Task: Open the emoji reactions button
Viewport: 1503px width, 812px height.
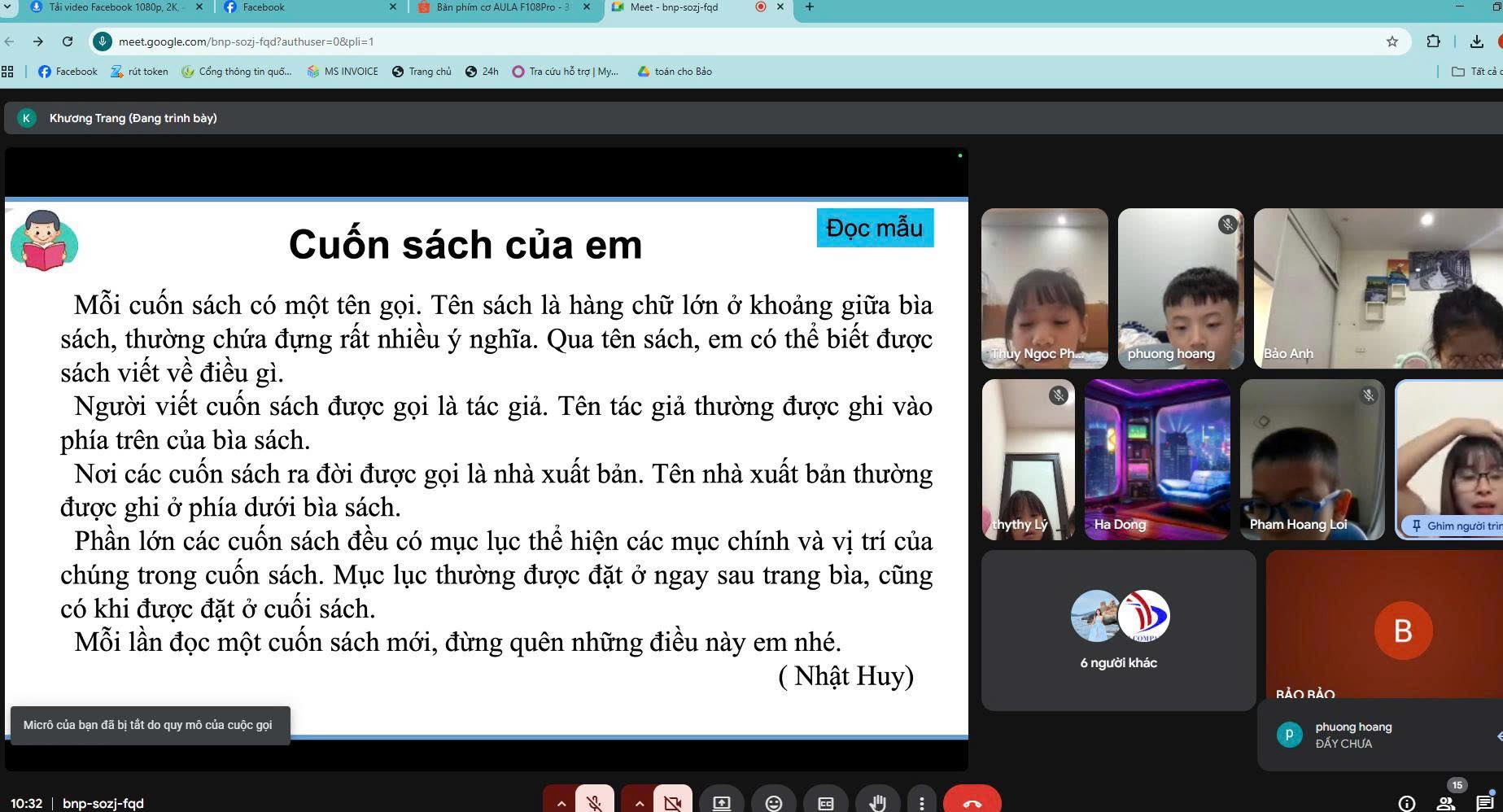Action: [773, 803]
